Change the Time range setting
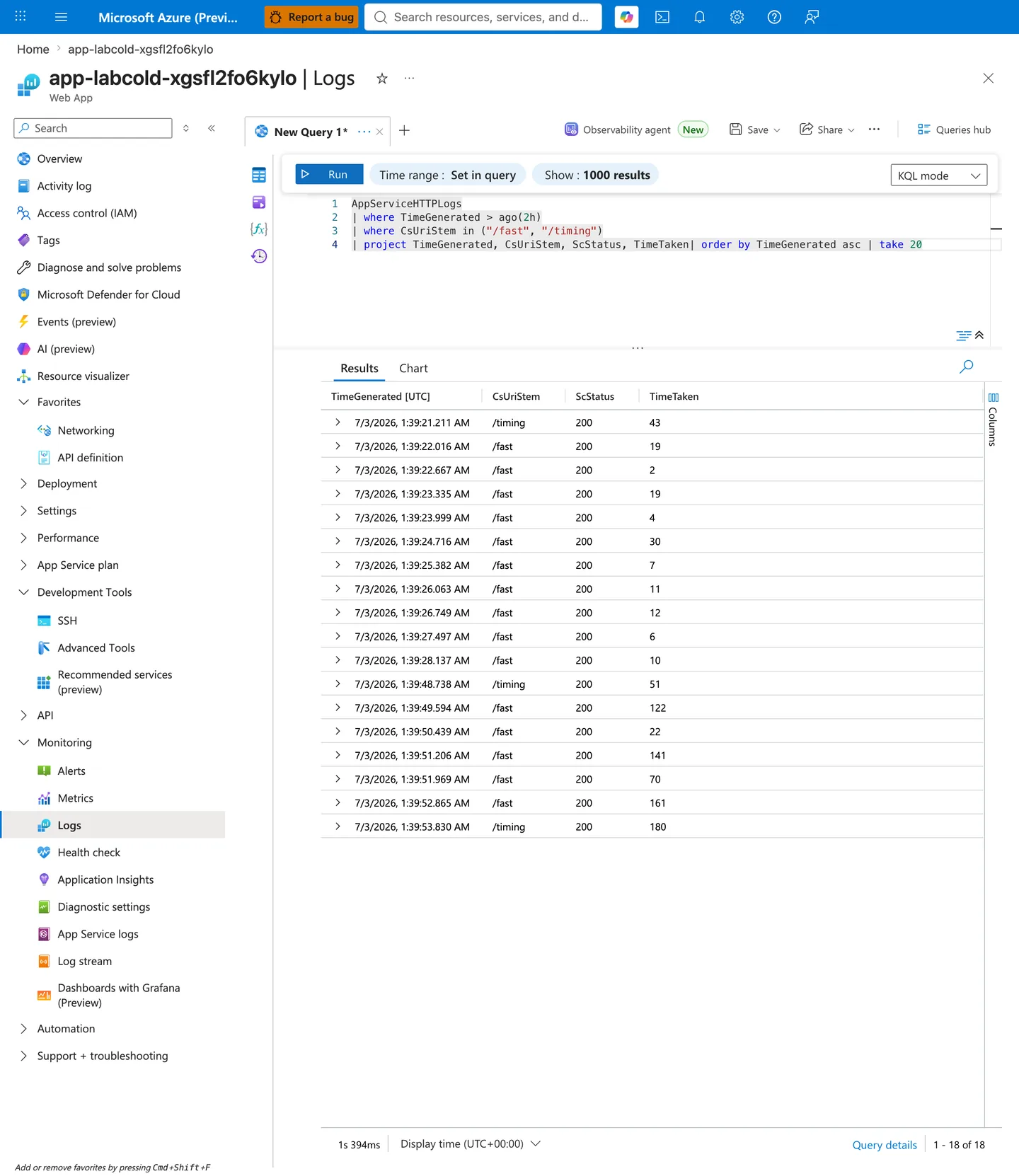 pyautogui.click(x=447, y=175)
